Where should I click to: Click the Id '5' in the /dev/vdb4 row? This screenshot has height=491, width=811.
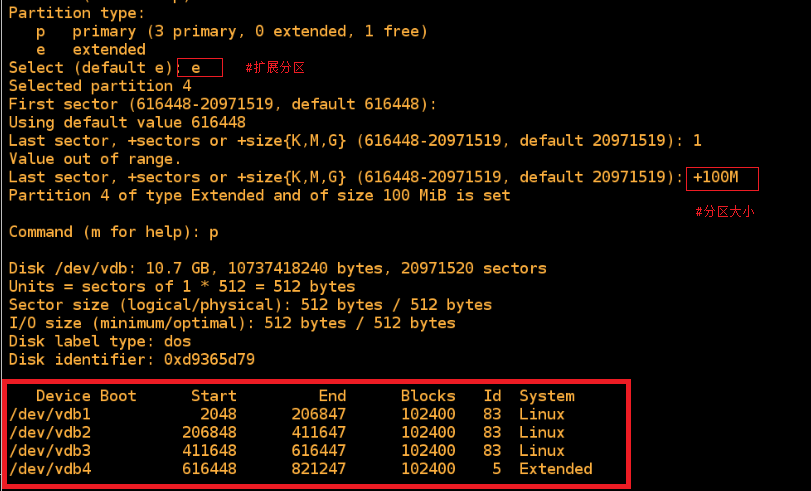coord(497,469)
